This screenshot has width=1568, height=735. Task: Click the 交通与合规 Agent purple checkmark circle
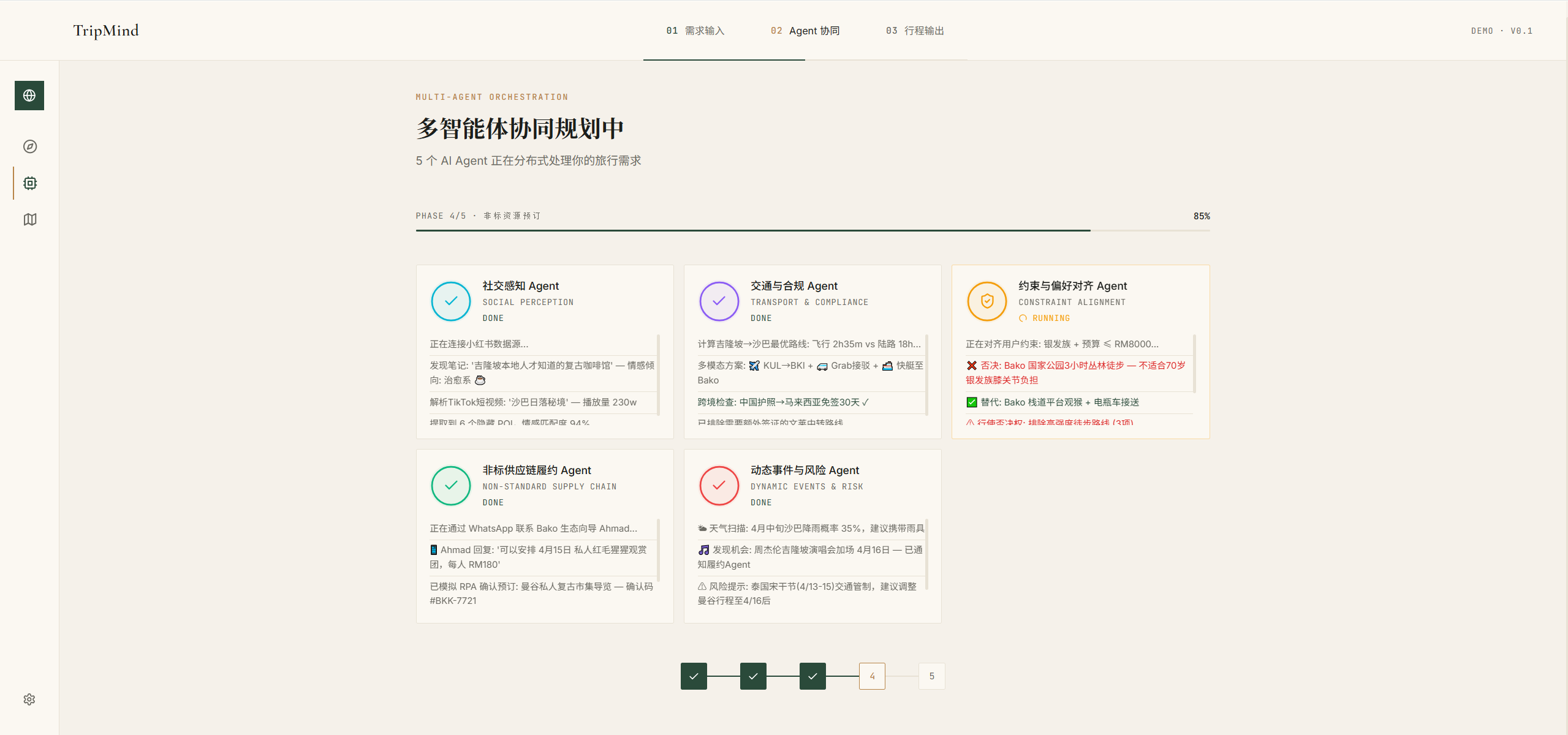click(x=719, y=301)
